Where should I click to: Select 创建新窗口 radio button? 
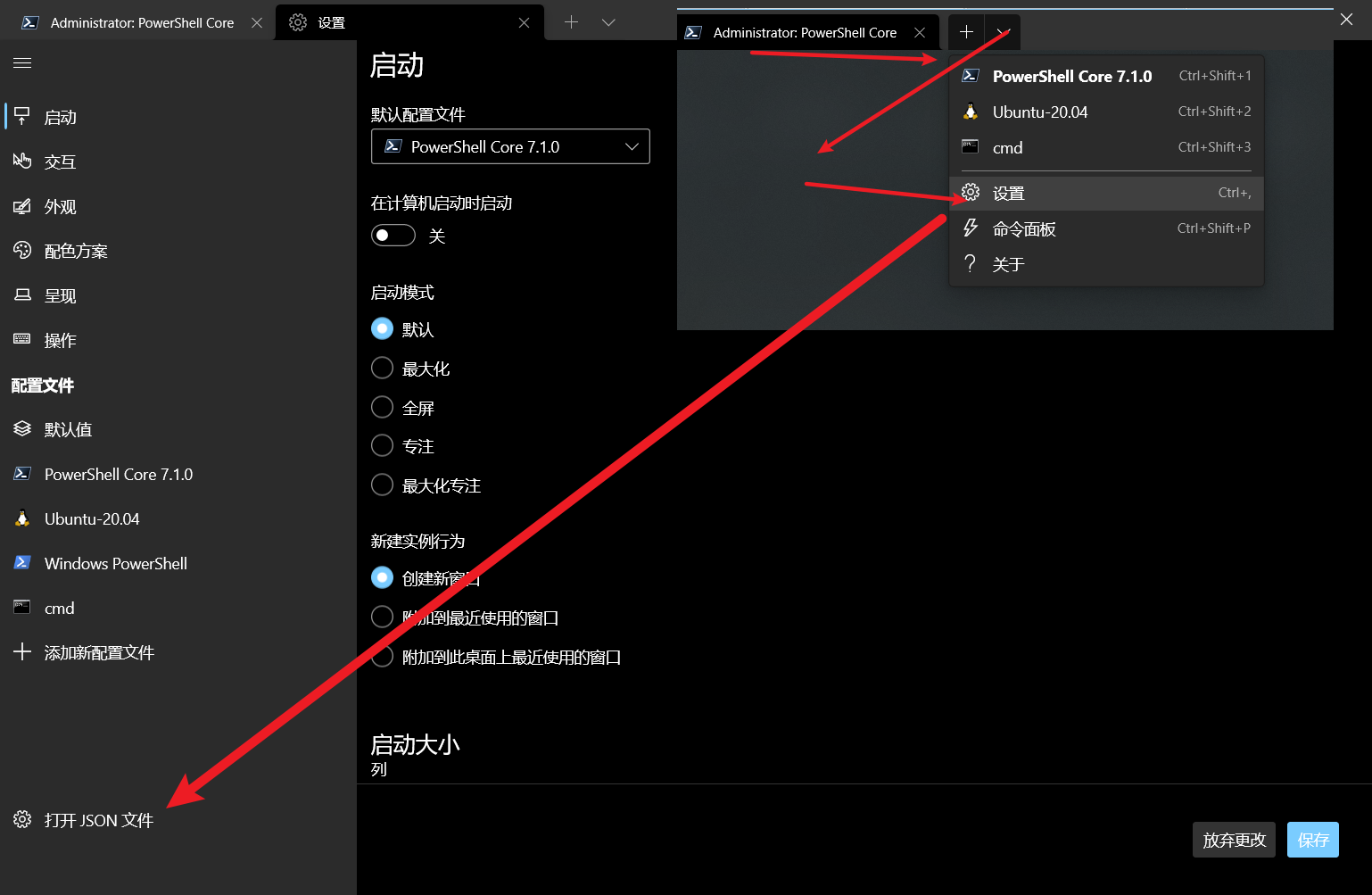point(382,577)
